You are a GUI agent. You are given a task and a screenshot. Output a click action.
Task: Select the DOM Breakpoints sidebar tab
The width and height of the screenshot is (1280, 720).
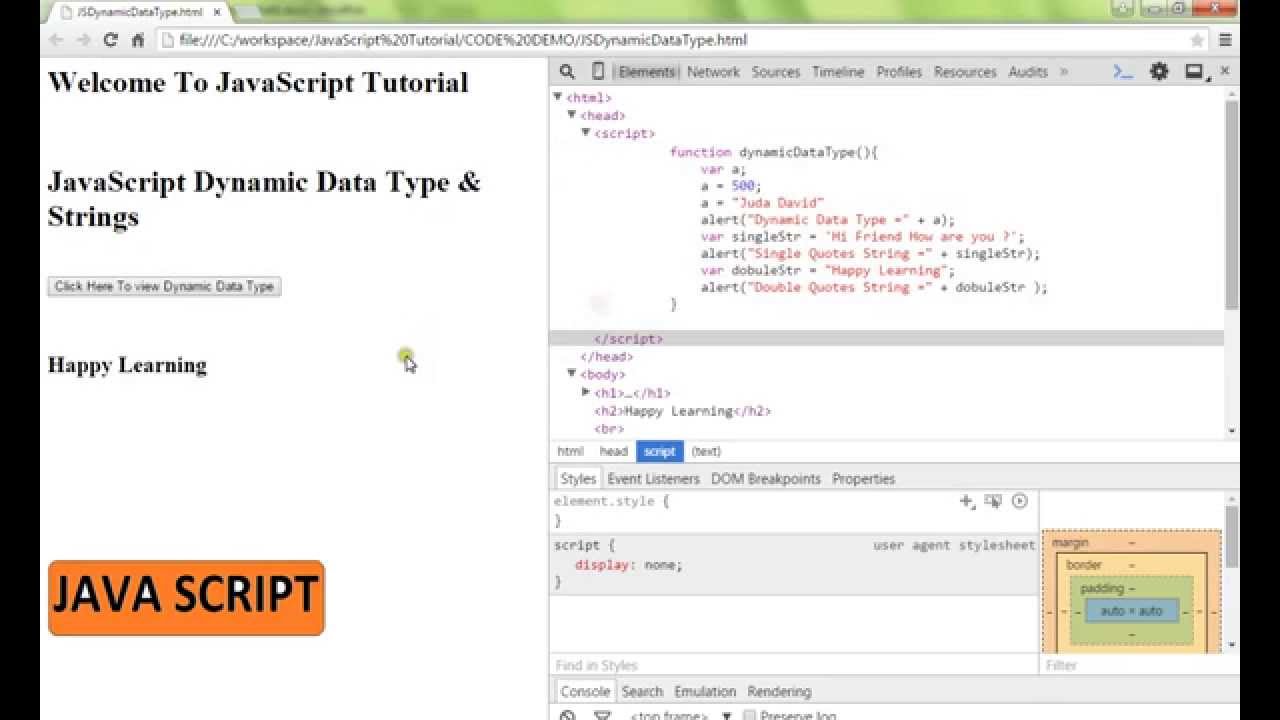(766, 479)
